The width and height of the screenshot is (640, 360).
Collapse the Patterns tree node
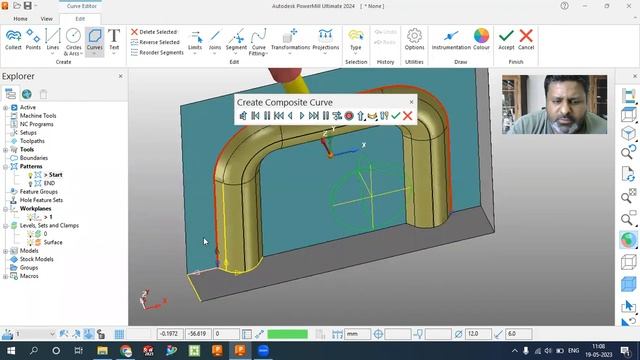tap(5, 167)
